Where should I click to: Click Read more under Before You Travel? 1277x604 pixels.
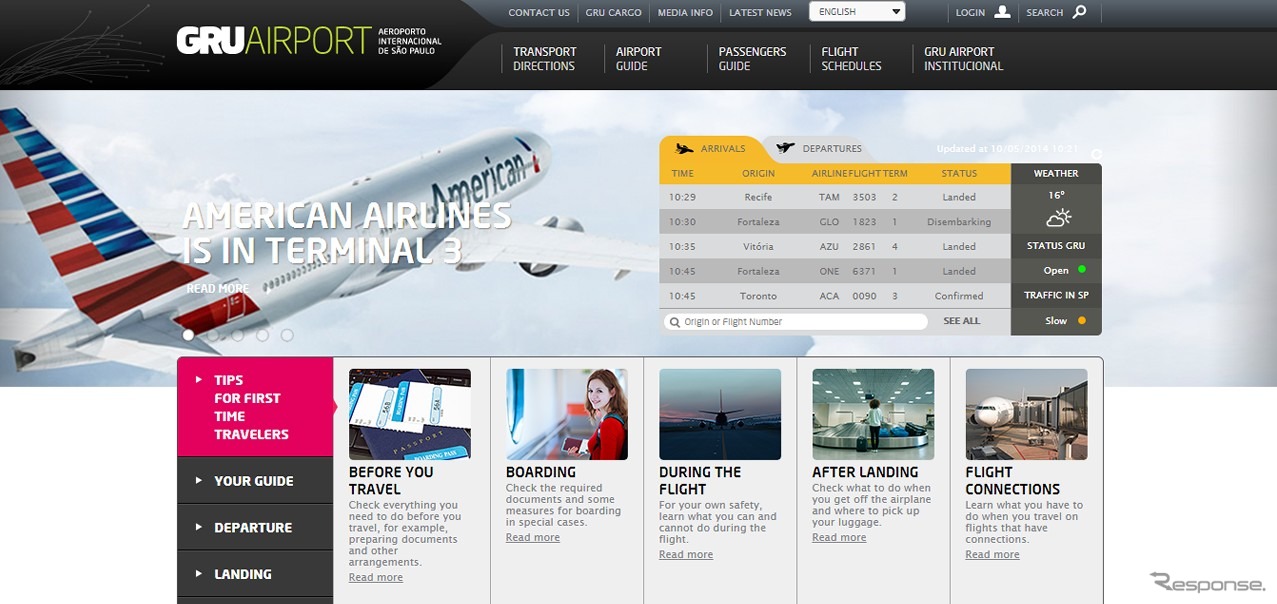[376, 577]
